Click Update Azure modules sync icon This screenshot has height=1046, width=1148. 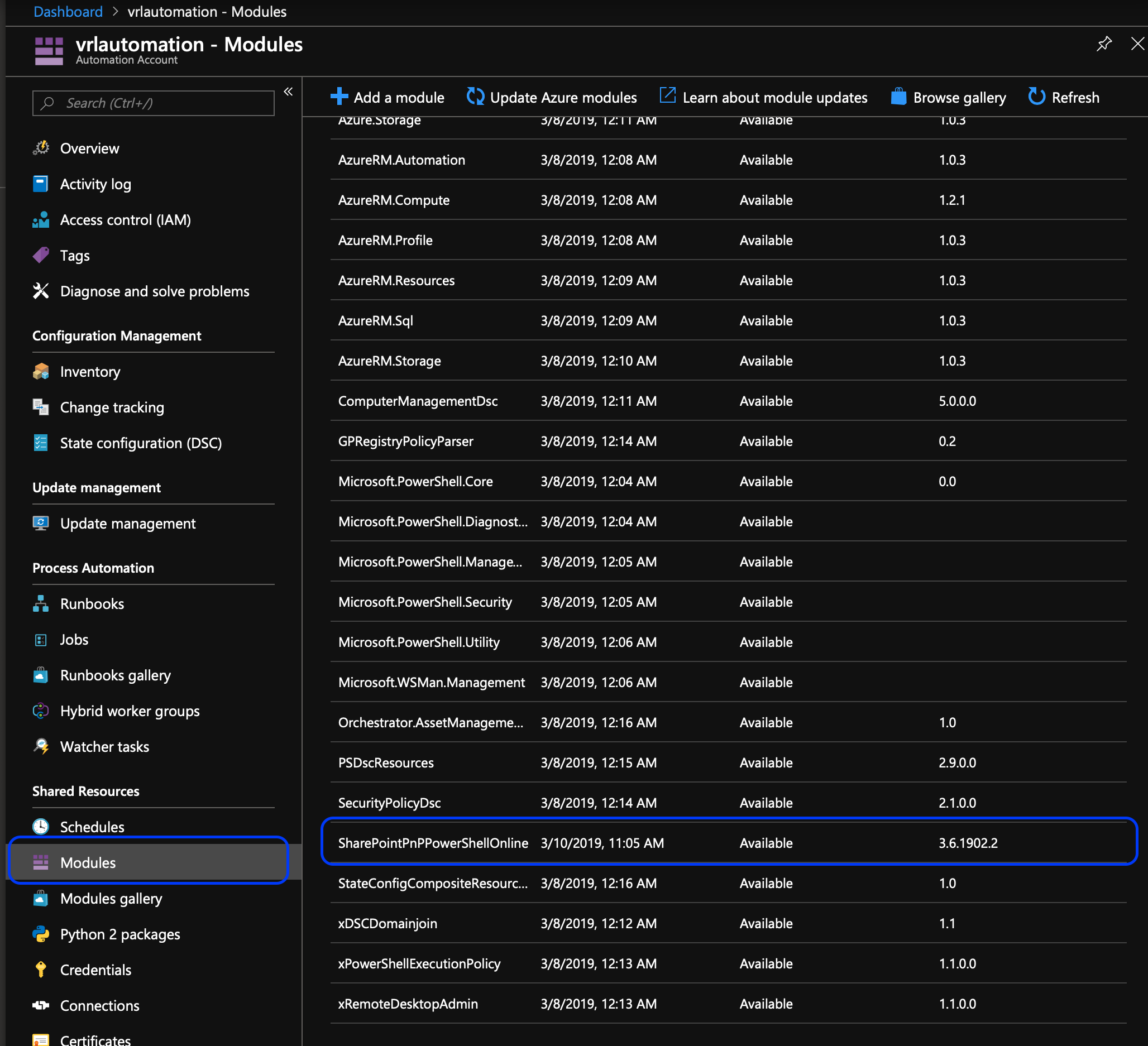tap(475, 97)
